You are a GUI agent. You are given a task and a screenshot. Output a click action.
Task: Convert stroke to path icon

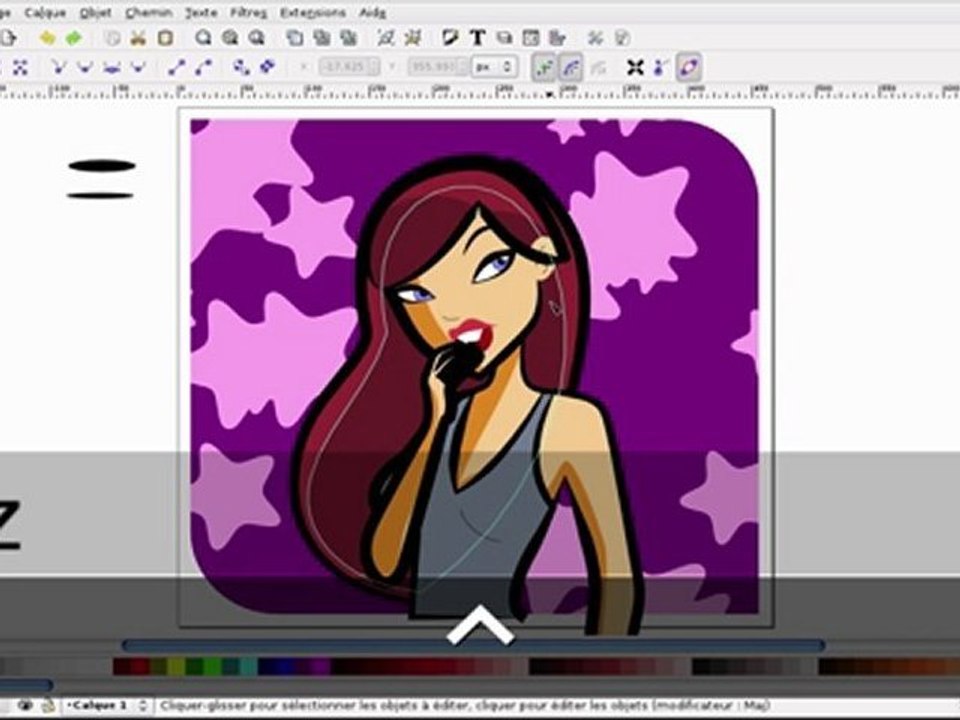(x=268, y=67)
